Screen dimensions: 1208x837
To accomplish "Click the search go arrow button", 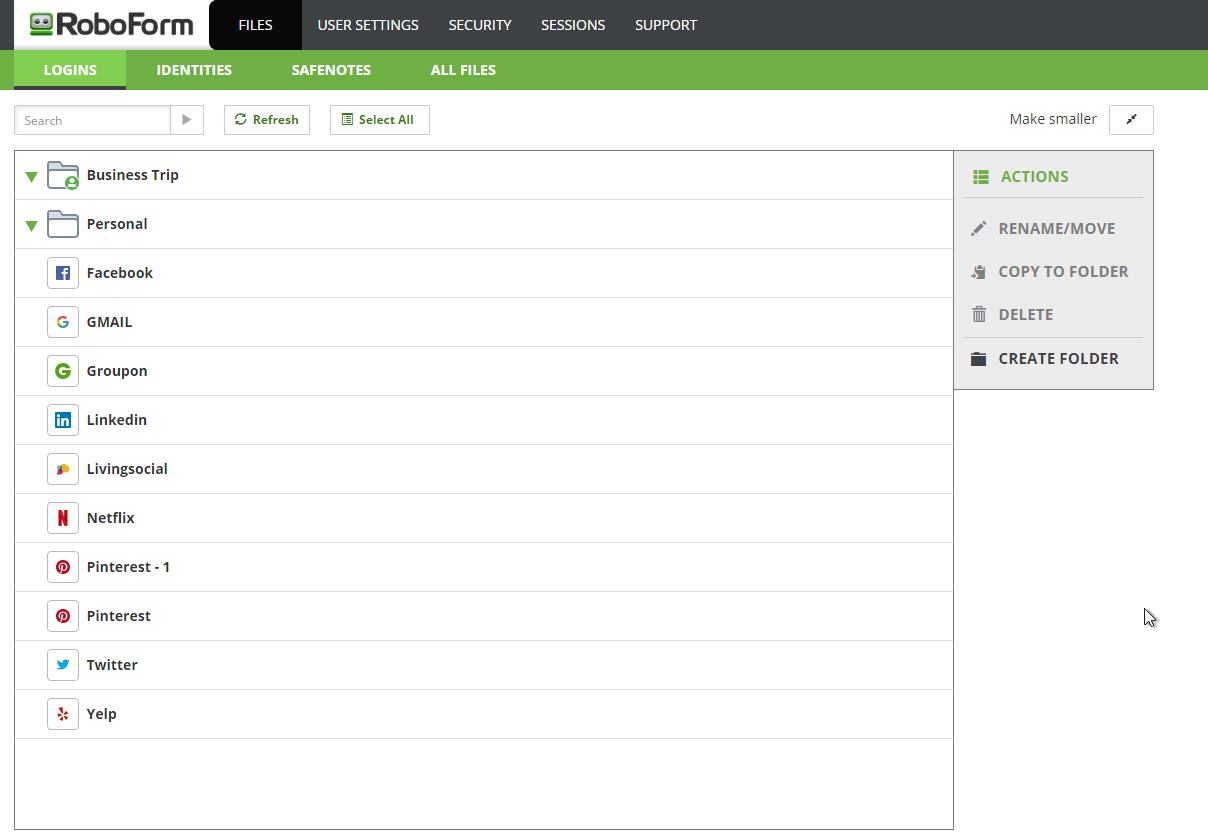I will (187, 120).
